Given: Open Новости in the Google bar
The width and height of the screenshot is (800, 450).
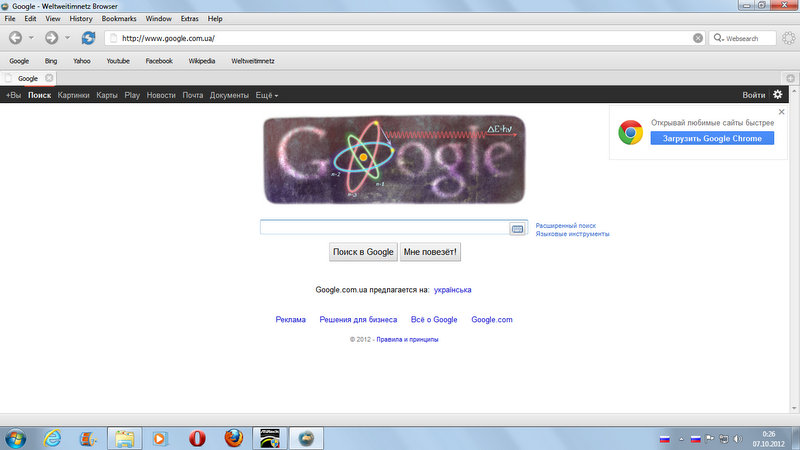Looking at the screenshot, I should click(161, 95).
